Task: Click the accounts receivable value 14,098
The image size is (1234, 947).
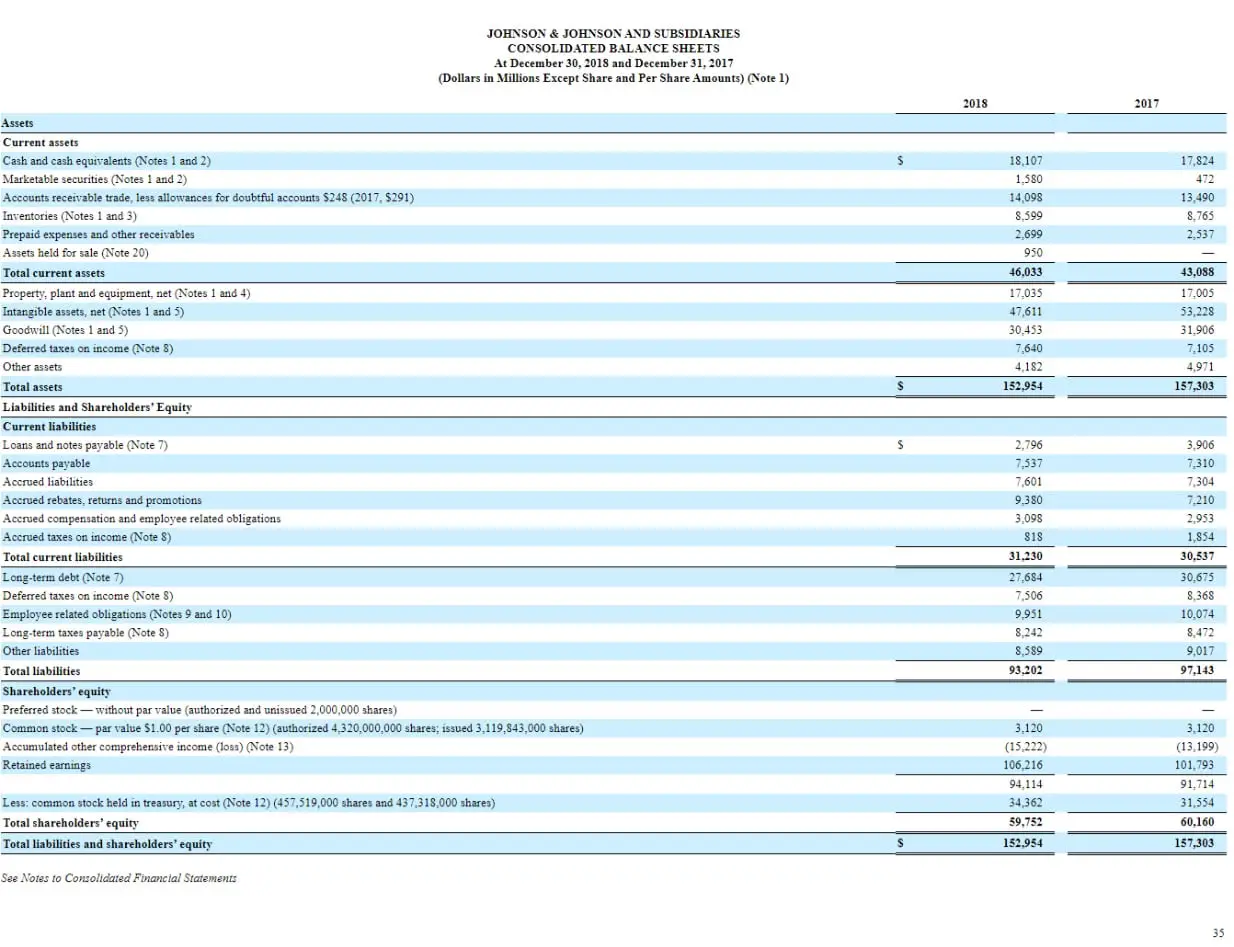Action: coord(1026,197)
